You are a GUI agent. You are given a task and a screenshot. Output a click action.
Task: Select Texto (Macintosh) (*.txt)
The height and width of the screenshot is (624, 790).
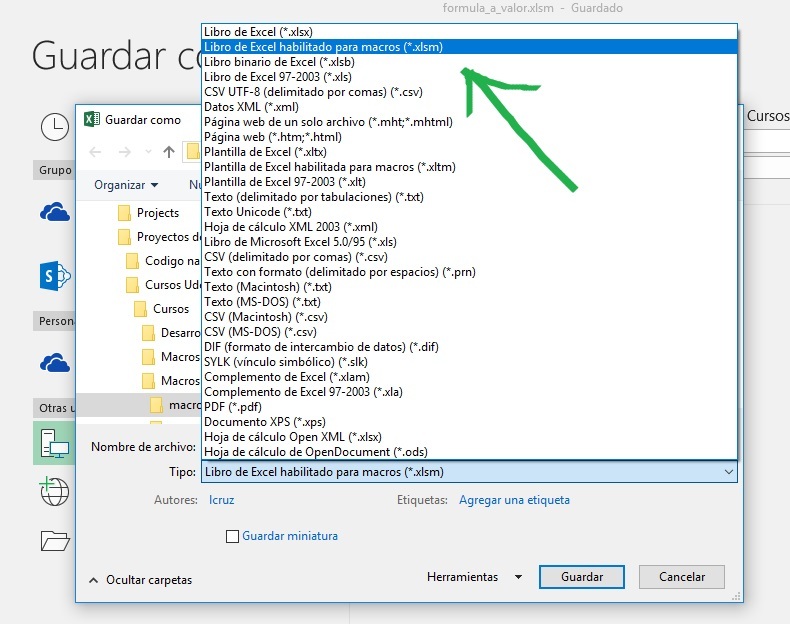tap(469, 287)
